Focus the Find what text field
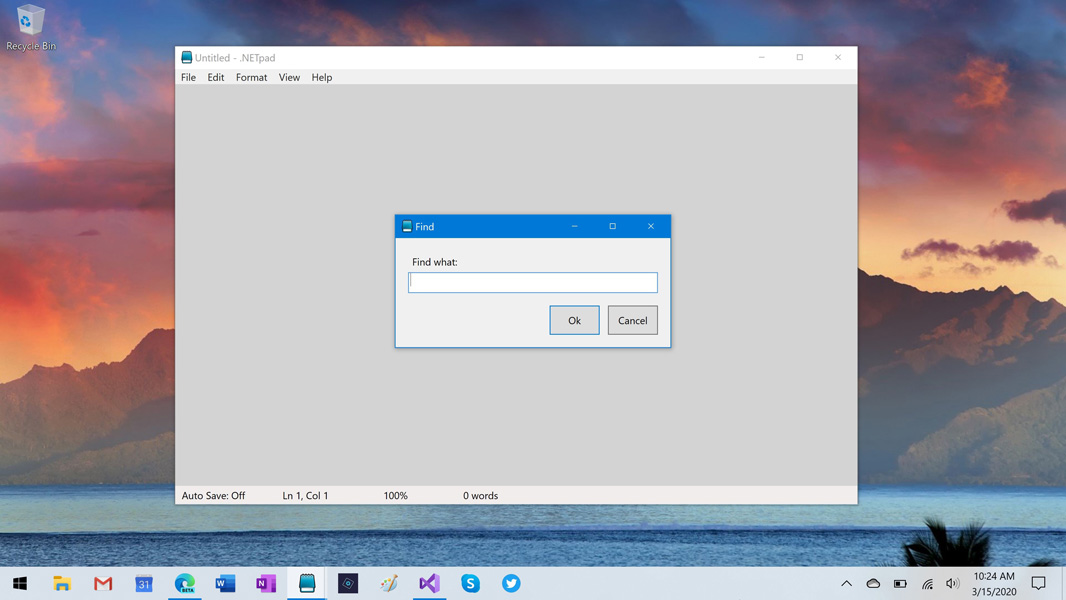The image size is (1066, 600). pos(533,283)
